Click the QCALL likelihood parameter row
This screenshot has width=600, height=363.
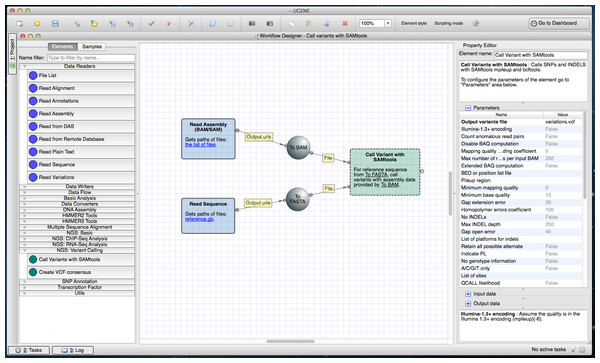[521, 283]
